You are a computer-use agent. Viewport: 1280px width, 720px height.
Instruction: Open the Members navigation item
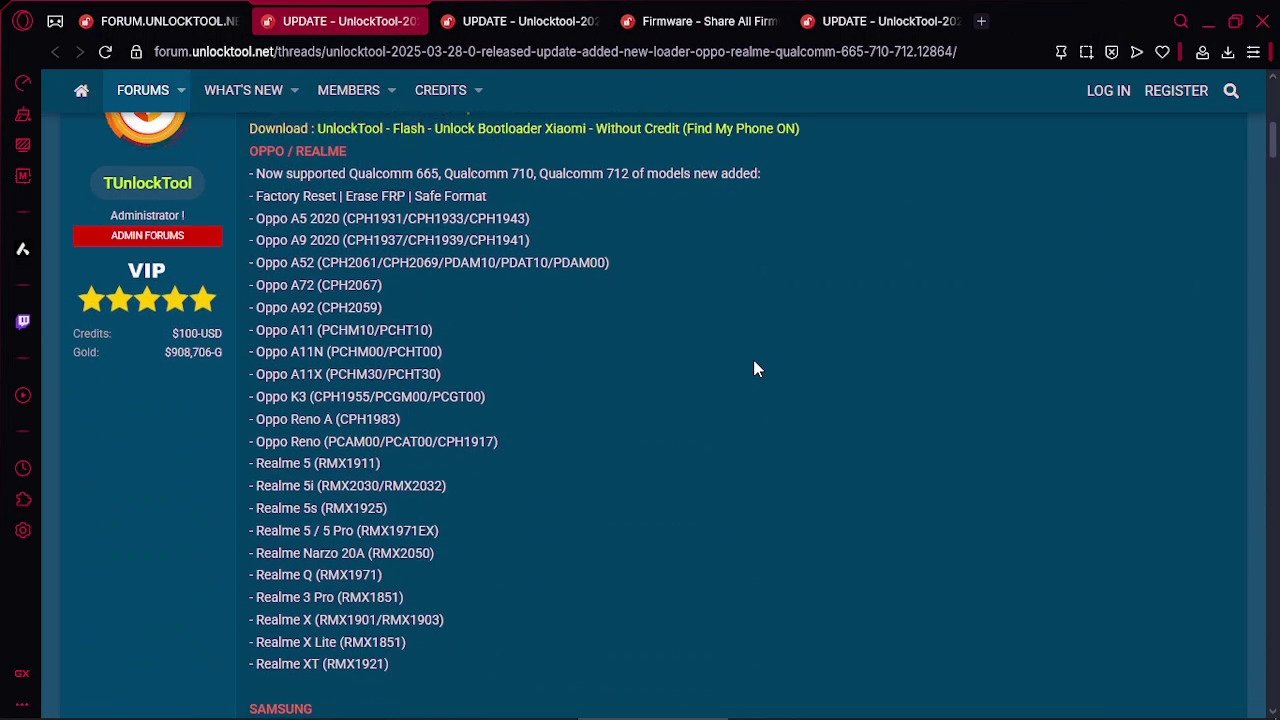click(x=348, y=91)
